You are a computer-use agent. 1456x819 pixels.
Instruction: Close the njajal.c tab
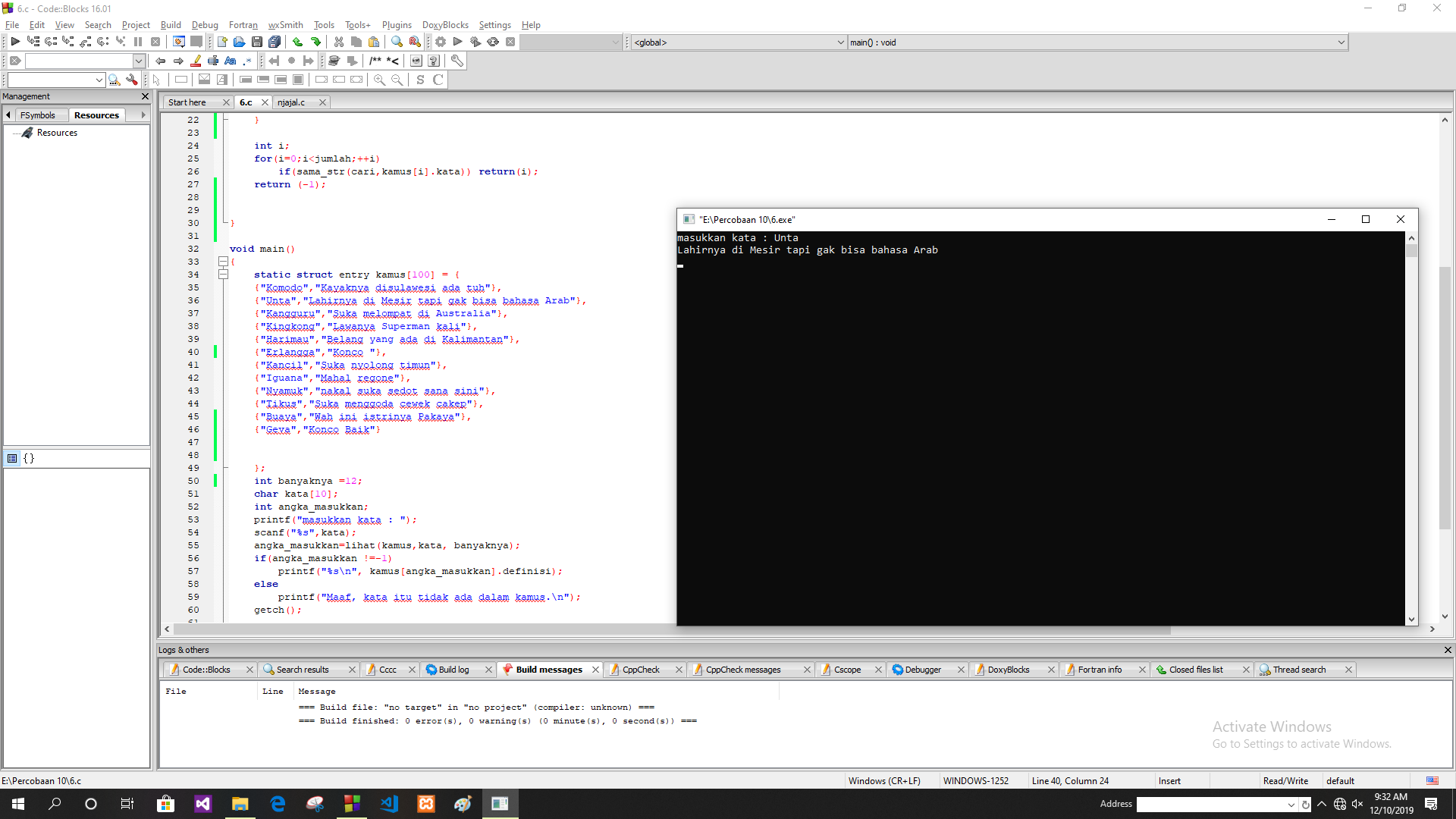coord(322,102)
